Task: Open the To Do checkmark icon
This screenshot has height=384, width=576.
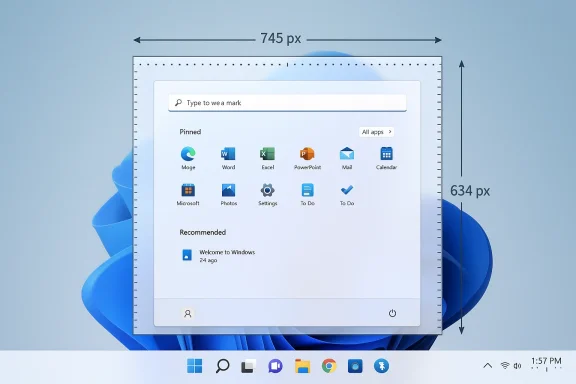Action: 347,190
